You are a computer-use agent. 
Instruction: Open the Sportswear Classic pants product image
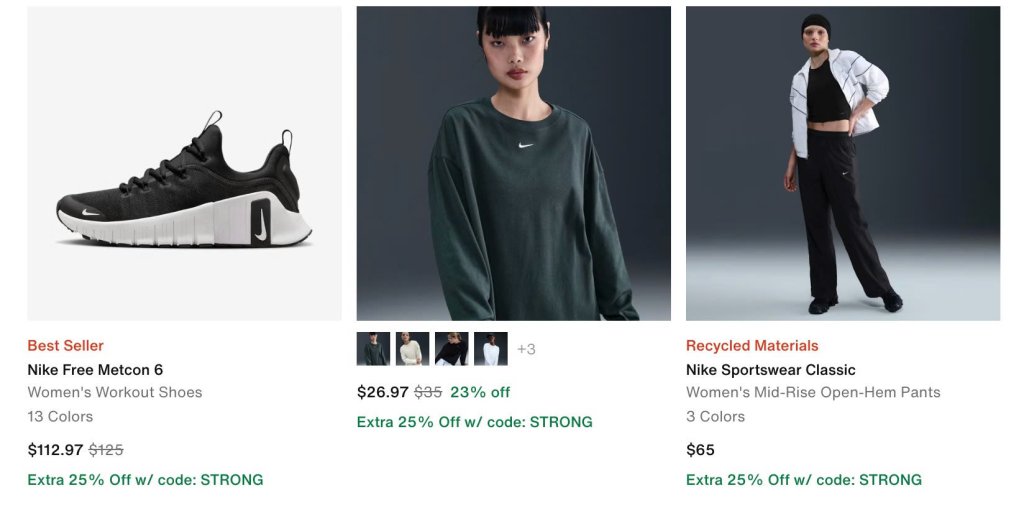tap(842, 163)
